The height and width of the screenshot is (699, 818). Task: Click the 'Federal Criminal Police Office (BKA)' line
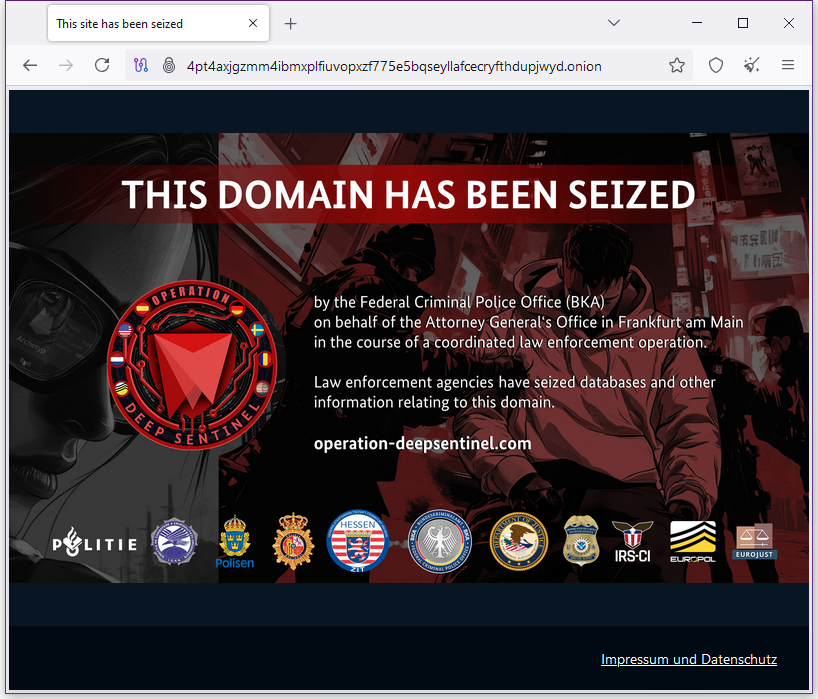[x=459, y=303]
